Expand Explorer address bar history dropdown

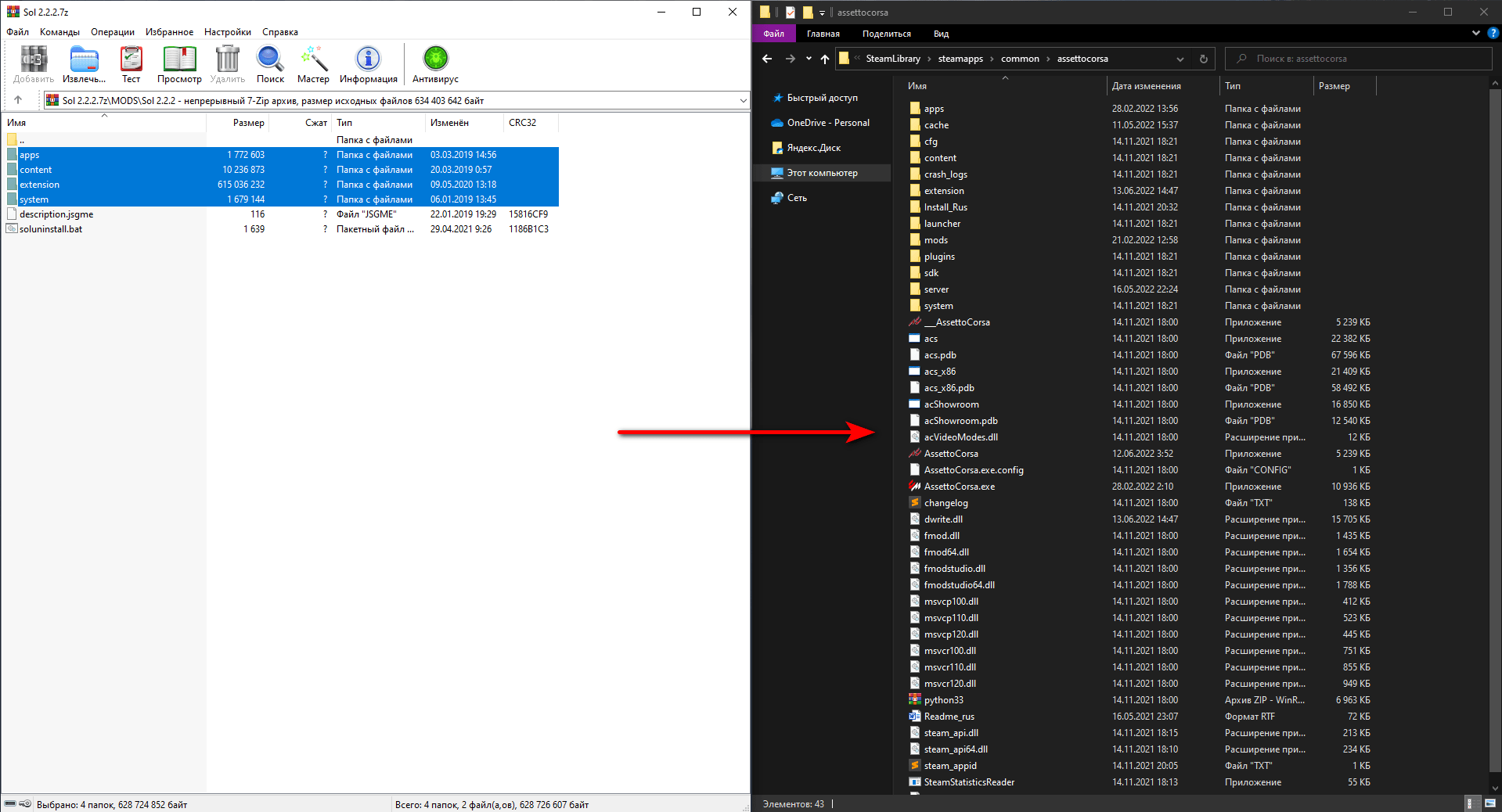(x=1180, y=59)
